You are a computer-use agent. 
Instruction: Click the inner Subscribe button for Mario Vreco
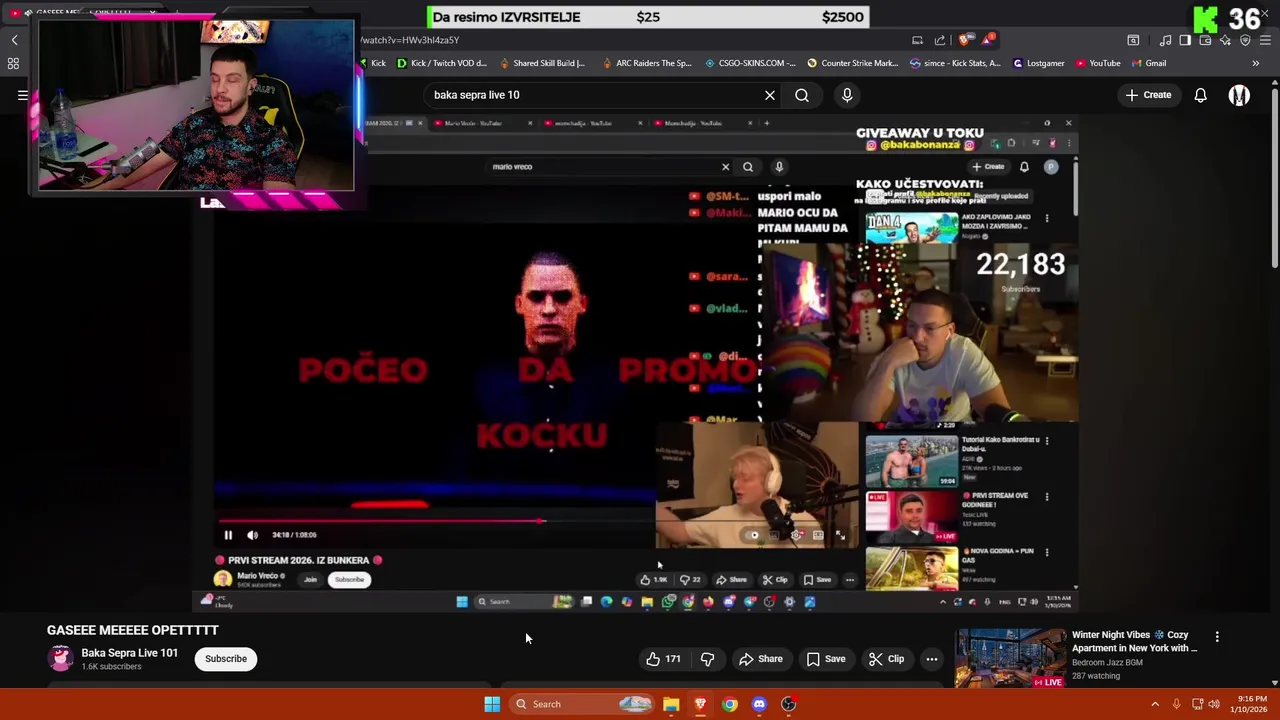350,579
